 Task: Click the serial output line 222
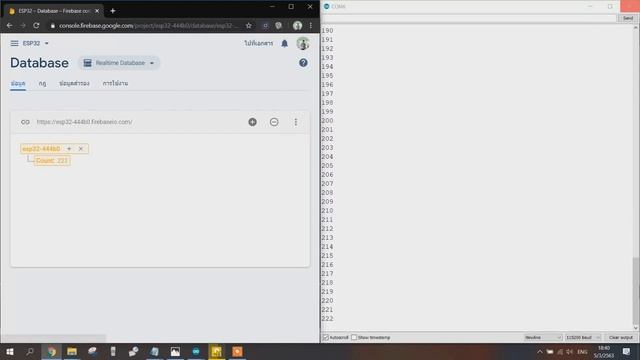point(327,319)
